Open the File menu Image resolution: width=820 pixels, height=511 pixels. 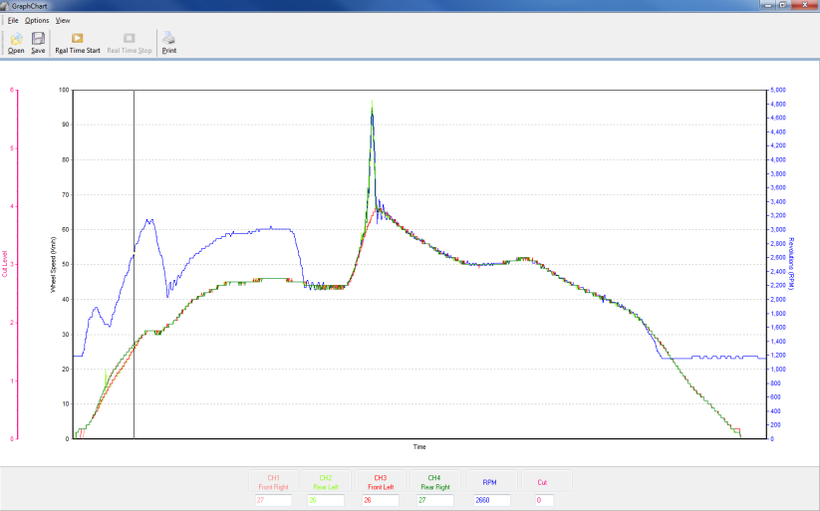click(x=13, y=20)
